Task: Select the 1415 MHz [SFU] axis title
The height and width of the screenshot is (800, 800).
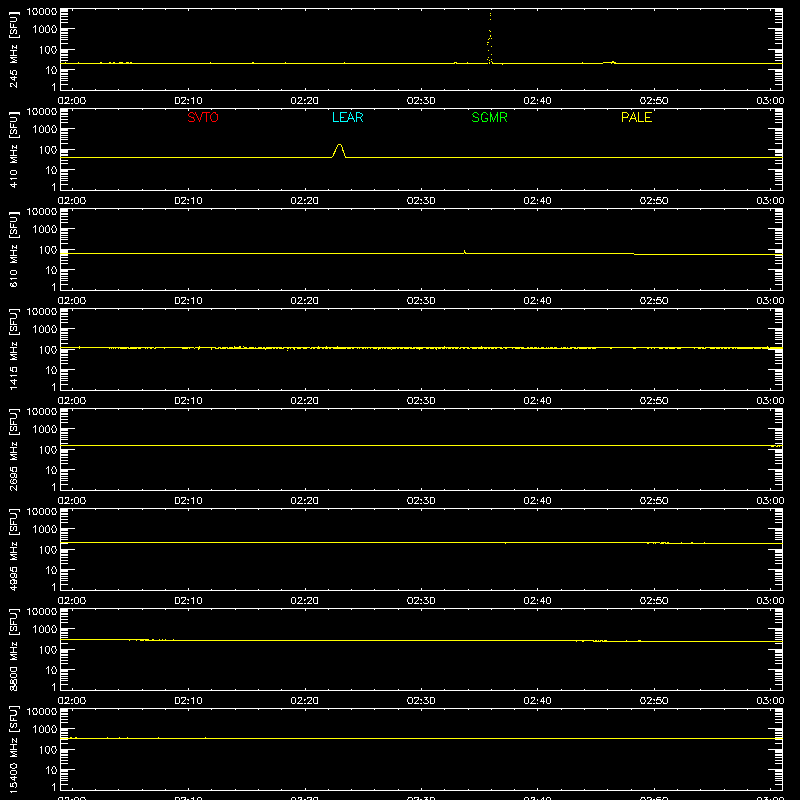Action: pyautogui.click(x=14, y=349)
